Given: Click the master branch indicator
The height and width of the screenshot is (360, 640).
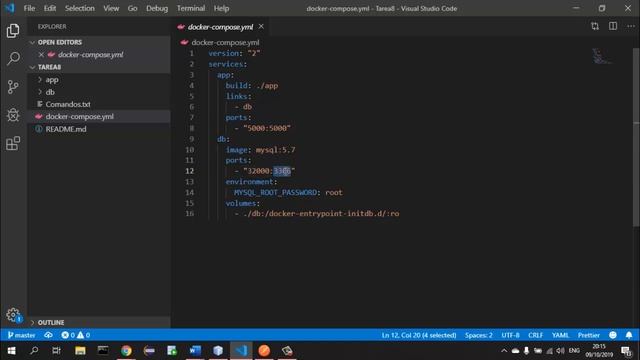Looking at the screenshot, I should (22, 335).
